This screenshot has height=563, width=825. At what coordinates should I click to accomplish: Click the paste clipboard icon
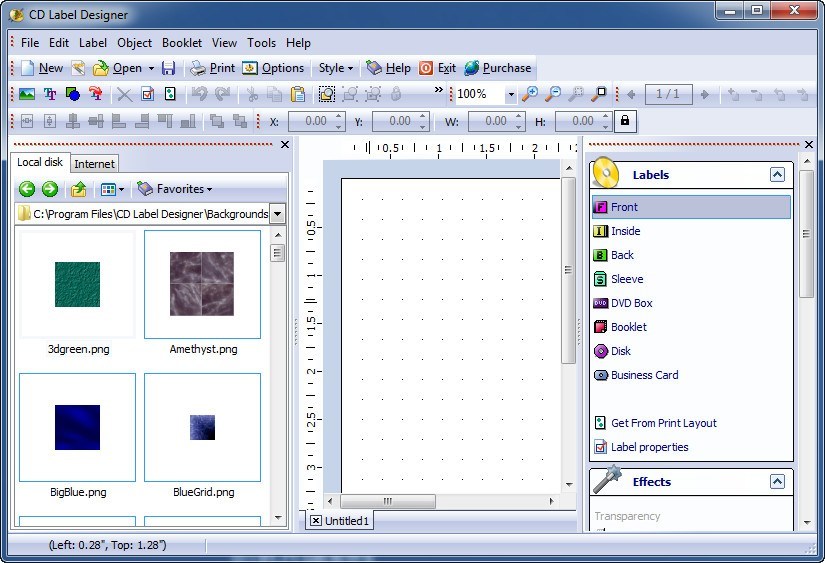point(298,94)
